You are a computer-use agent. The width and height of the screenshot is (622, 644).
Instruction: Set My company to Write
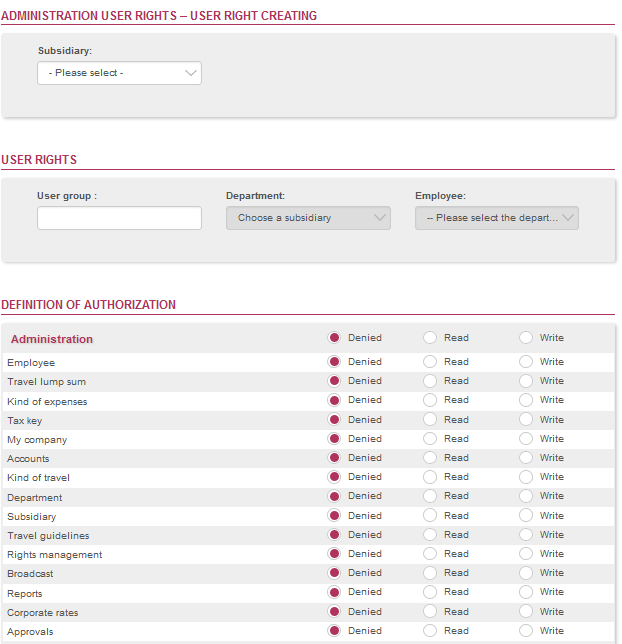pyautogui.click(x=525, y=439)
